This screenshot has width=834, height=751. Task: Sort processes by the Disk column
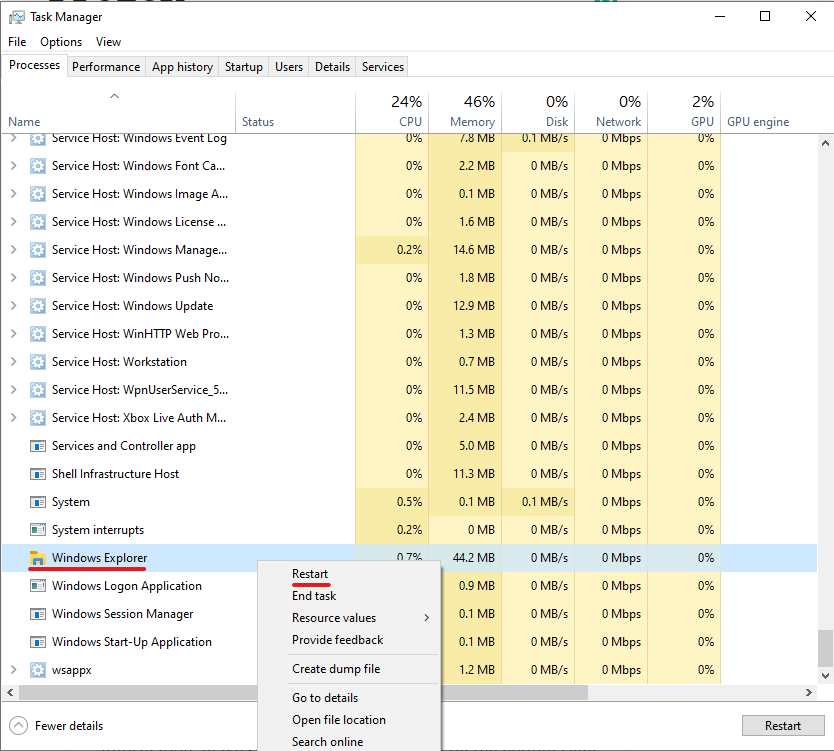pos(538,112)
